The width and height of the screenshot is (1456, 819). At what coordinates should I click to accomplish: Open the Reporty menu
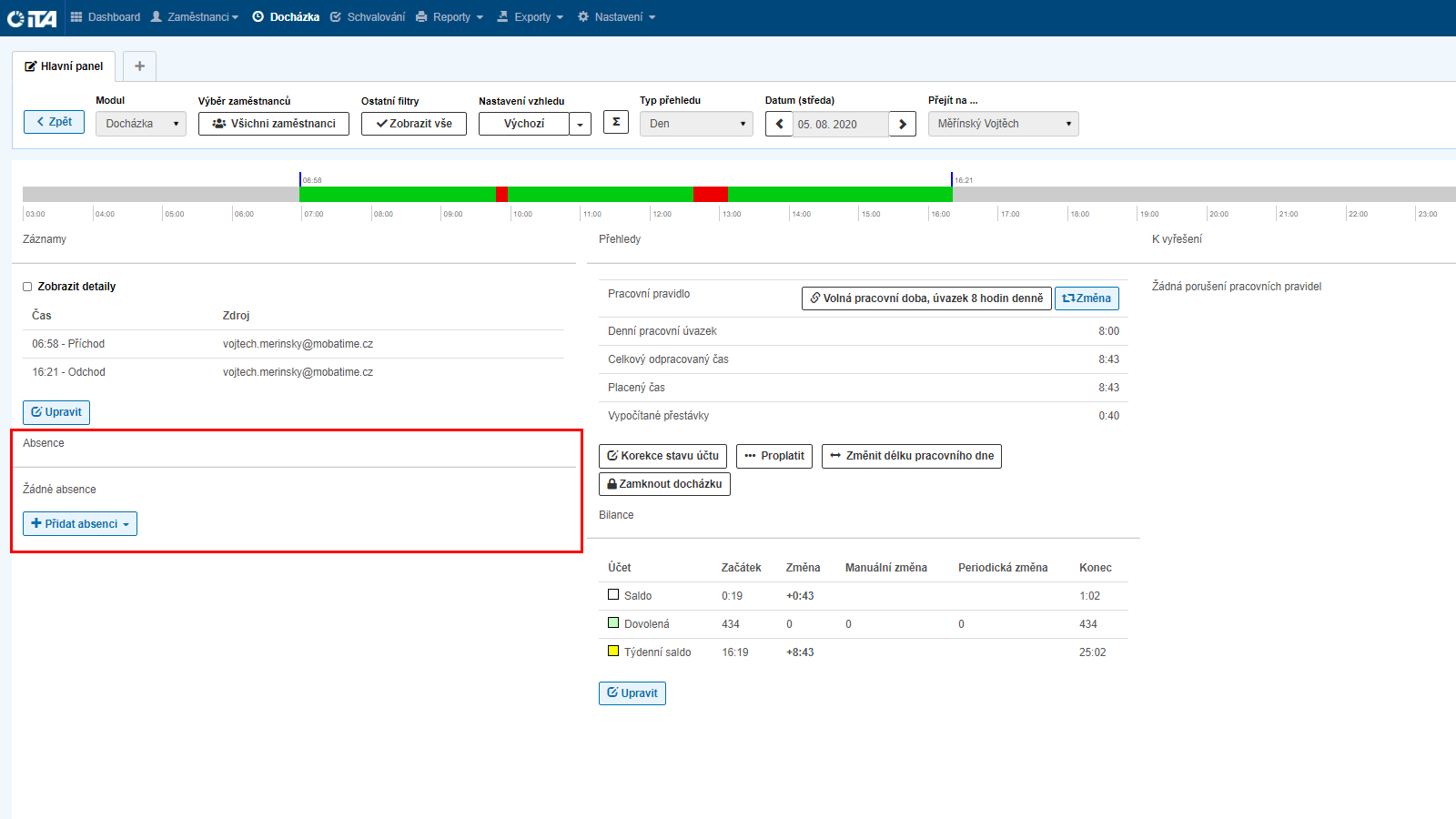point(450,17)
